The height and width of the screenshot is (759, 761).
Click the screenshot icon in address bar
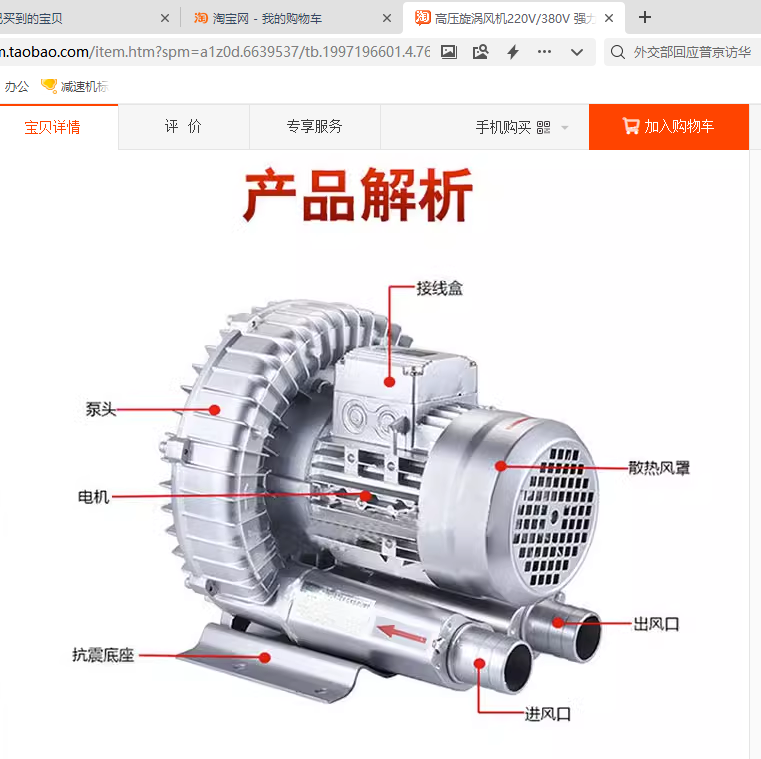tap(481, 52)
